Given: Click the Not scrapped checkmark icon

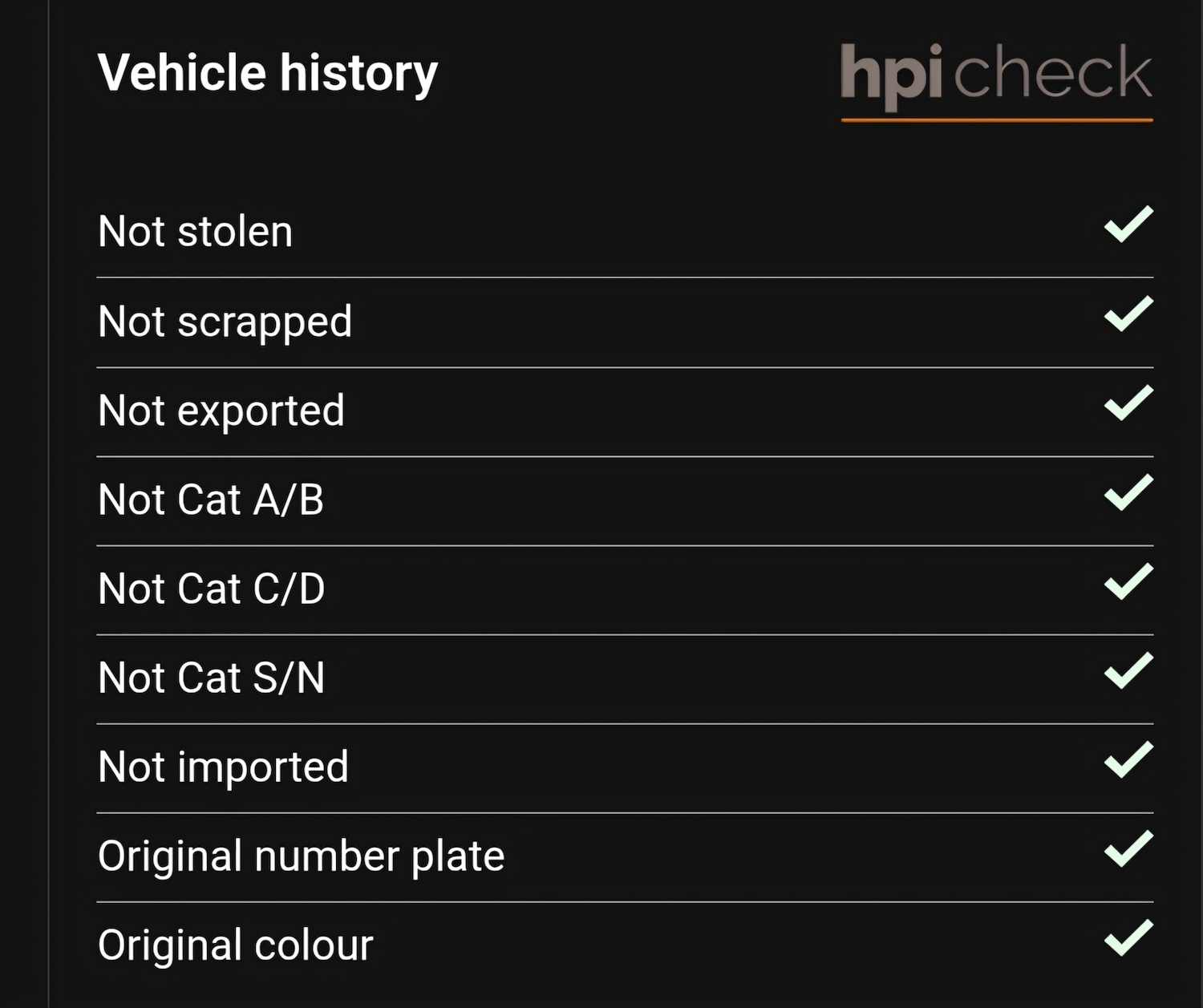Looking at the screenshot, I should click(1128, 314).
